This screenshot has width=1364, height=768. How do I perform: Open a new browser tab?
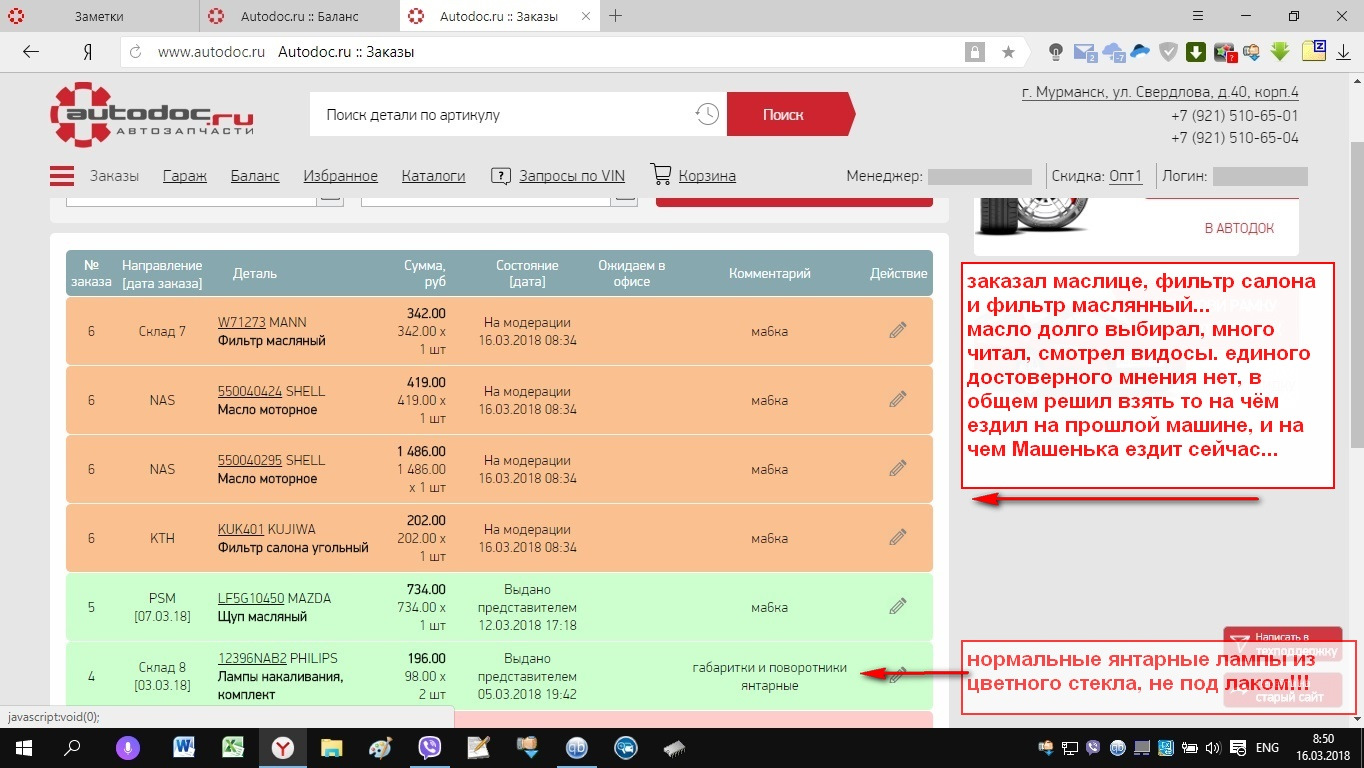pyautogui.click(x=616, y=16)
